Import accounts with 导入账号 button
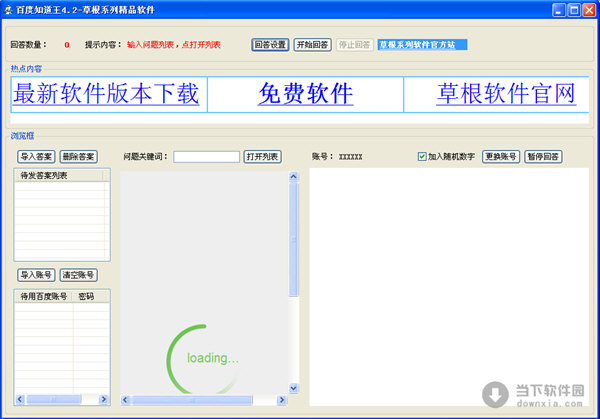600x419 pixels. tap(36, 275)
